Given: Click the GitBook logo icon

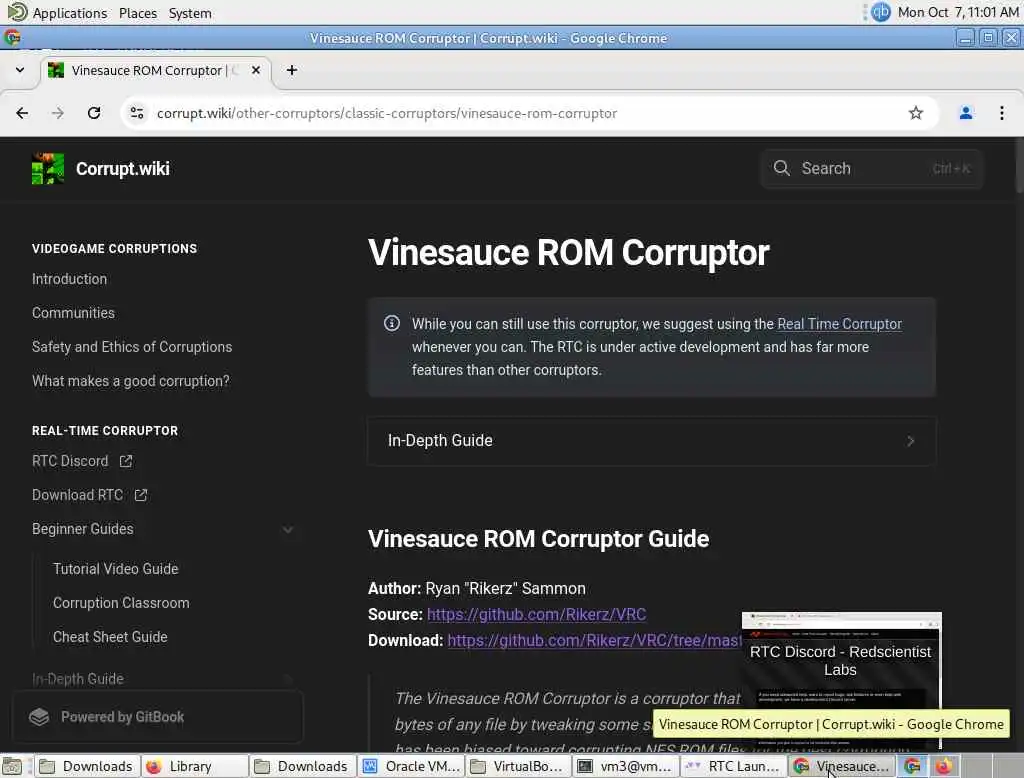Looking at the screenshot, I should pyautogui.click(x=39, y=717).
